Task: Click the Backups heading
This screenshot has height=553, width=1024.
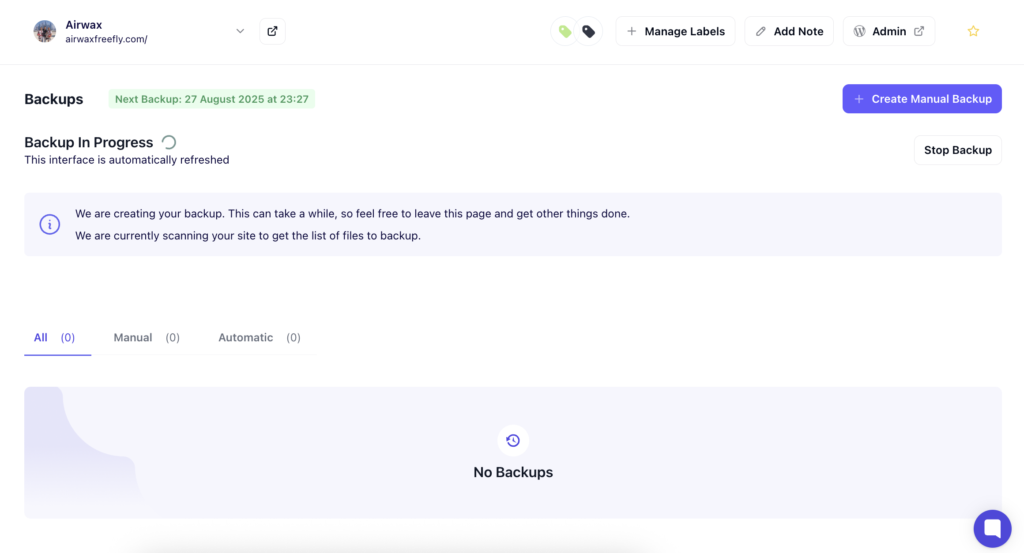Action: [x=54, y=99]
